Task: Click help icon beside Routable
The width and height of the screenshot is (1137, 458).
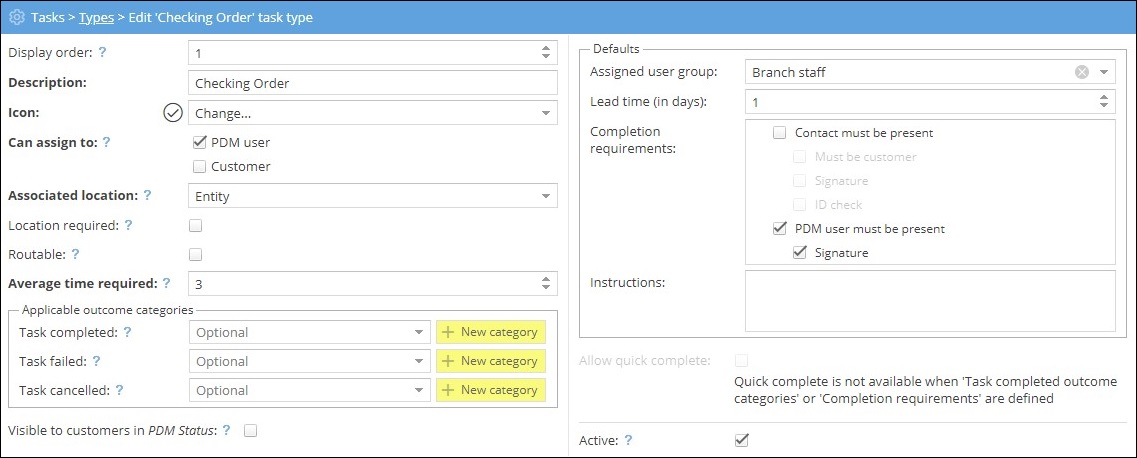Action: point(75,255)
